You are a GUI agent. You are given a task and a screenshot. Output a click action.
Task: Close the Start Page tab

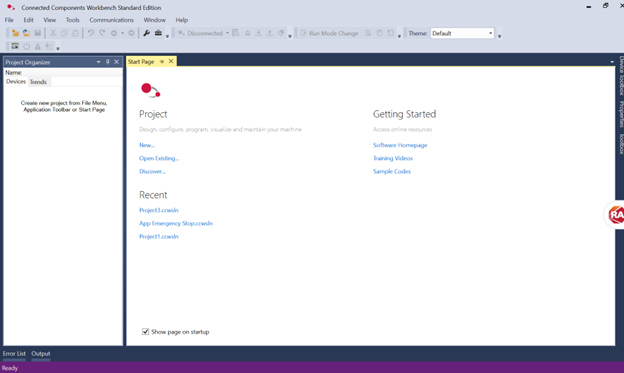click(x=171, y=61)
